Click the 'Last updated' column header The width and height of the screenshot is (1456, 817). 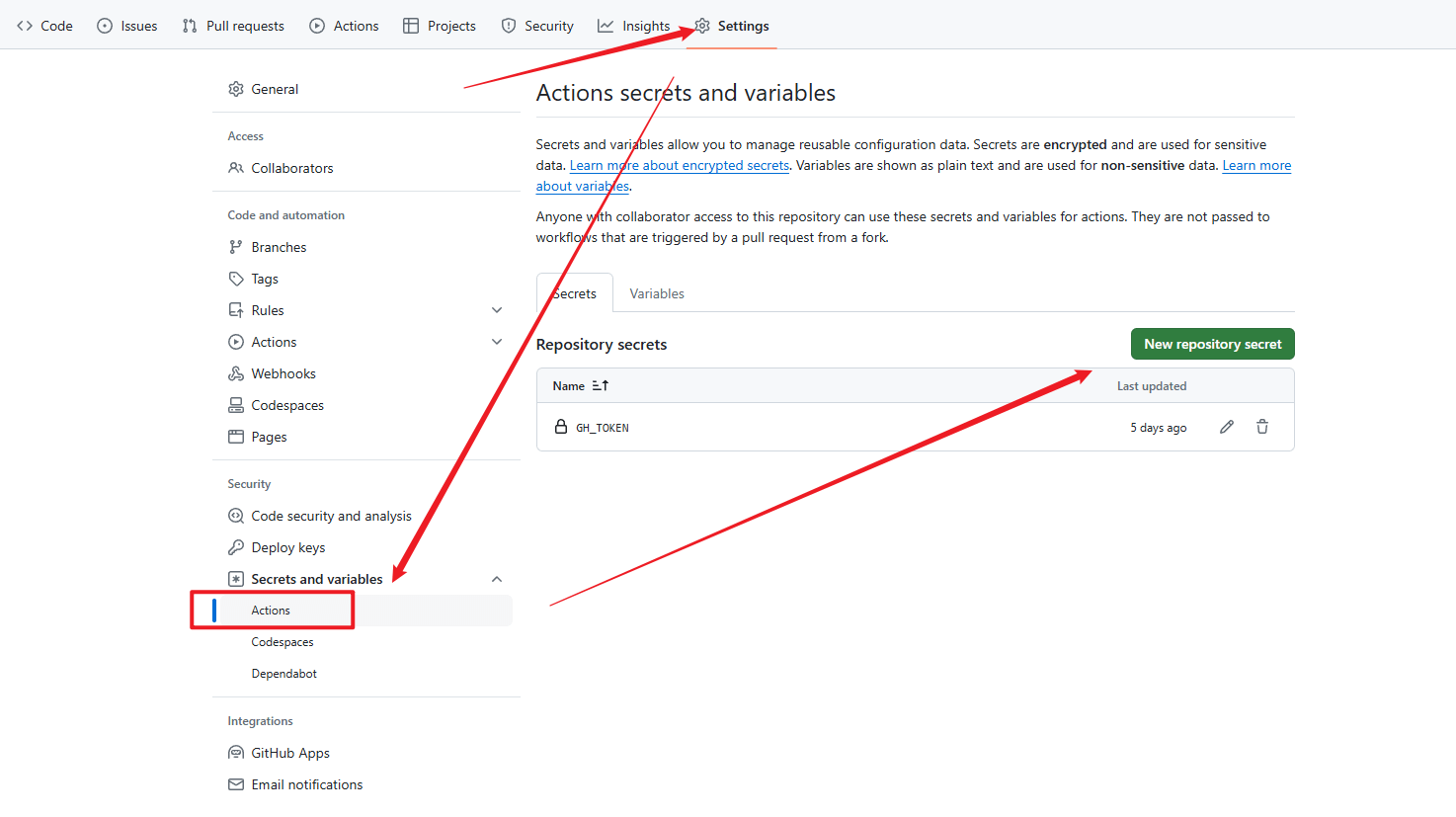tap(1152, 386)
